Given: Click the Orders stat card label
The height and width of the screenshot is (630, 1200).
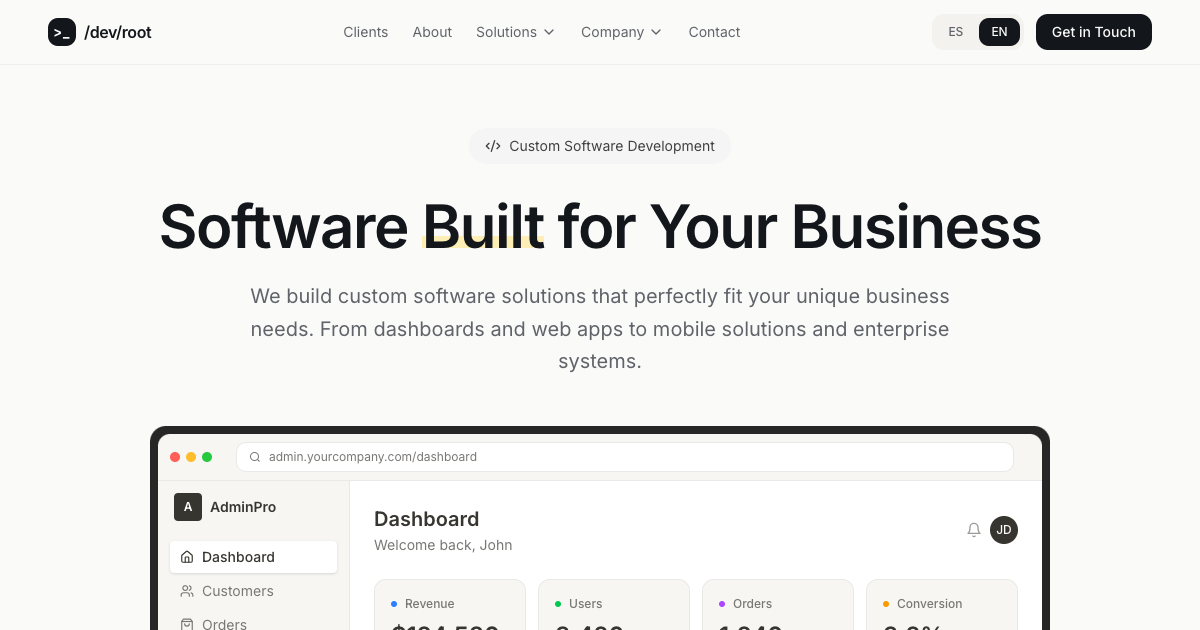Looking at the screenshot, I should click(x=753, y=604).
